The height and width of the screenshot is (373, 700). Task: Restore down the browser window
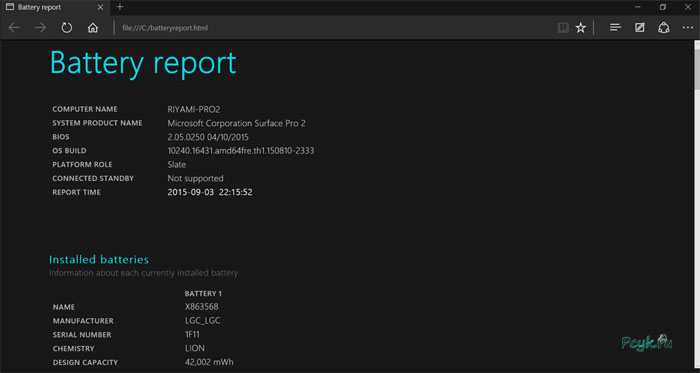(x=663, y=7)
